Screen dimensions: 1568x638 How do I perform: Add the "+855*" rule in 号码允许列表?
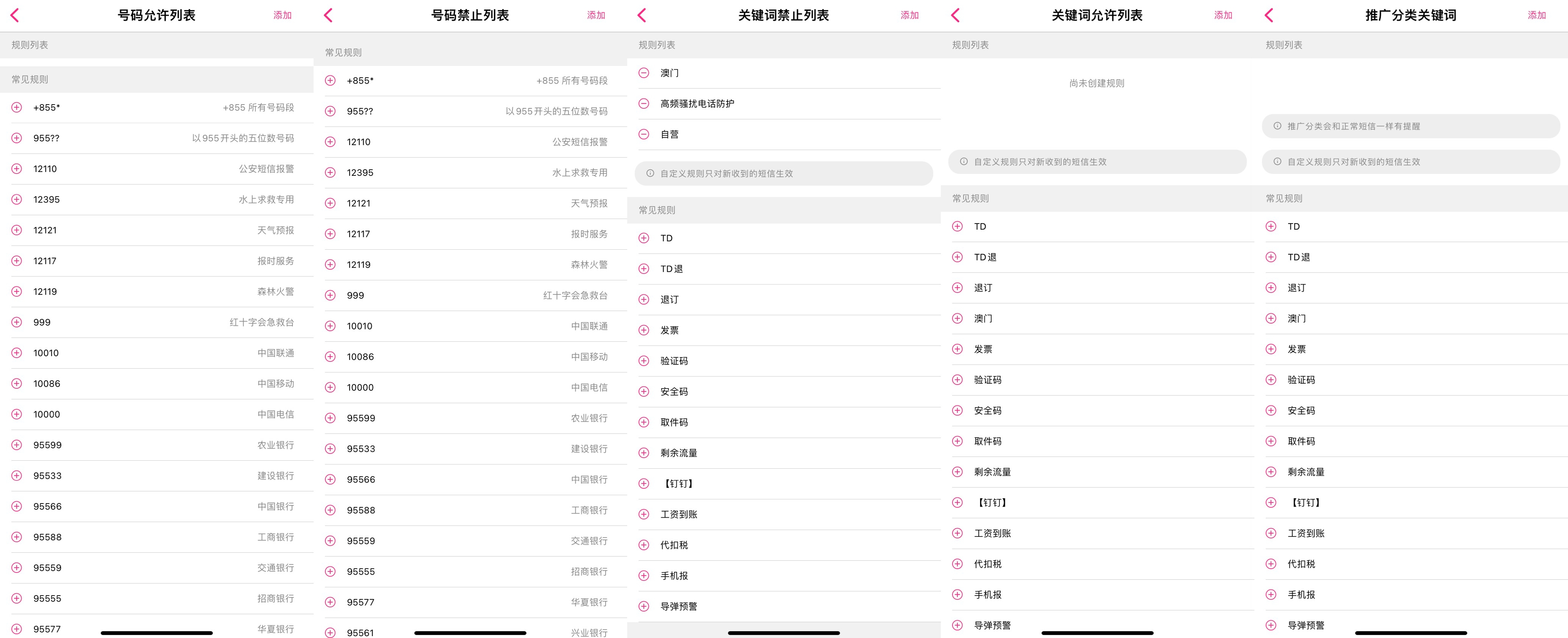[16, 107]
